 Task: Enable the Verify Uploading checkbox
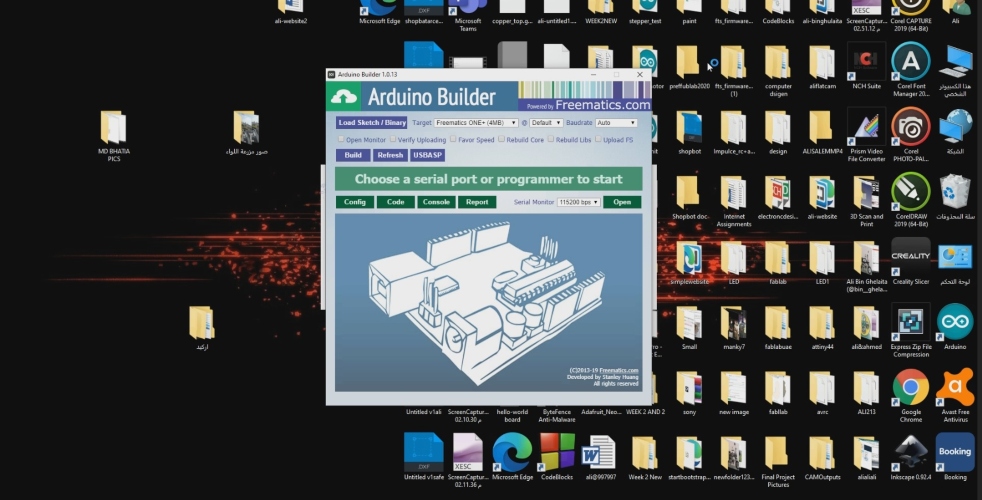393,139
